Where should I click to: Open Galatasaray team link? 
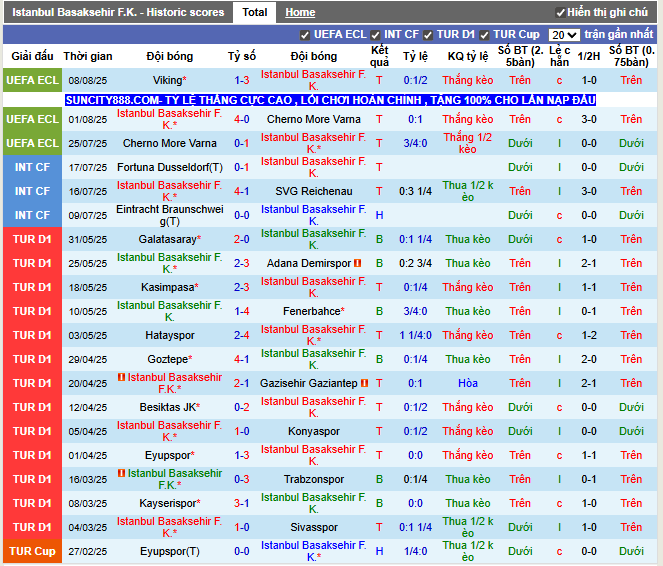tap(167, 239)
